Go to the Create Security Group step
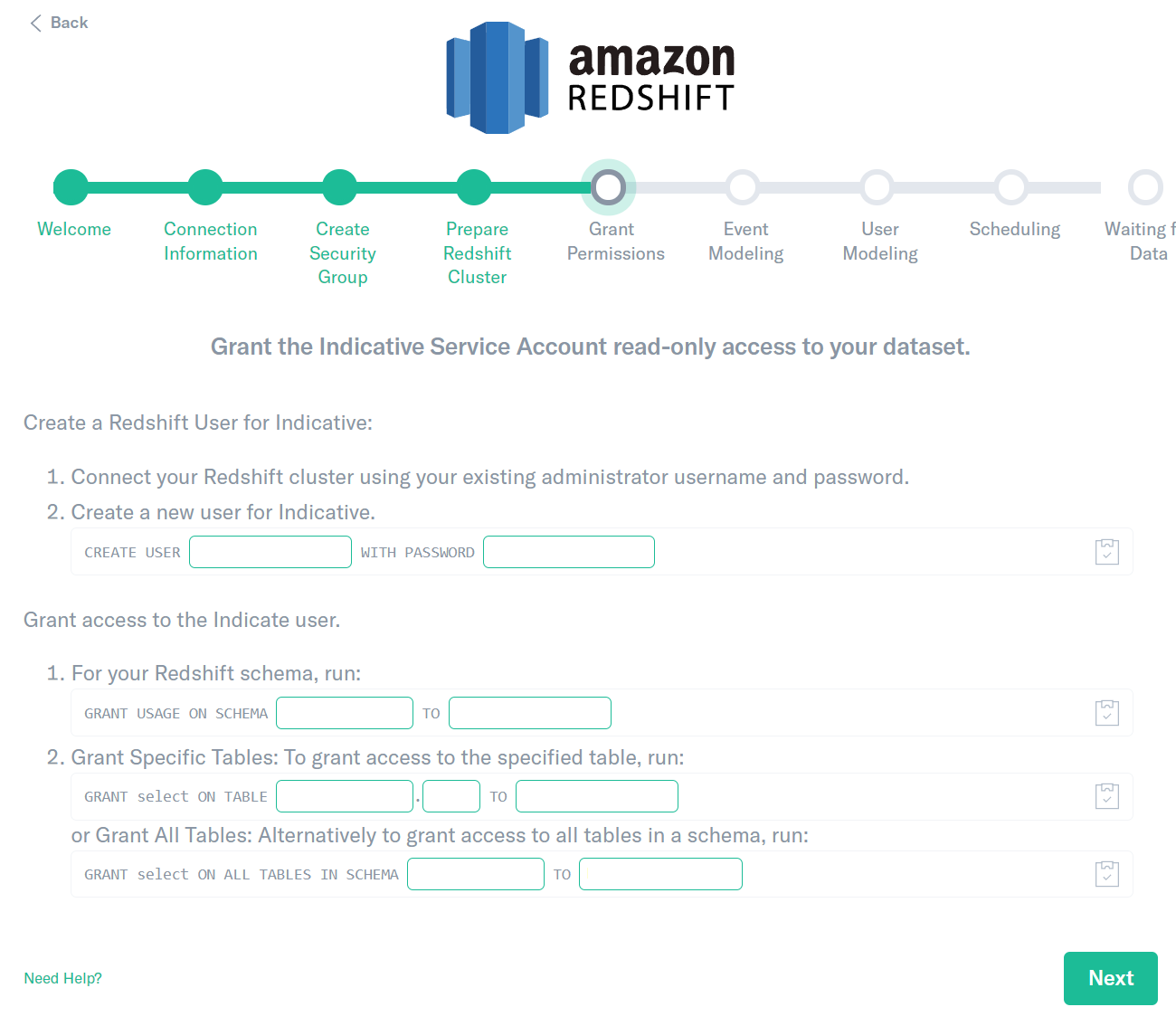The width and height of the screenshot is (1176, 1026). click(340, 187)
